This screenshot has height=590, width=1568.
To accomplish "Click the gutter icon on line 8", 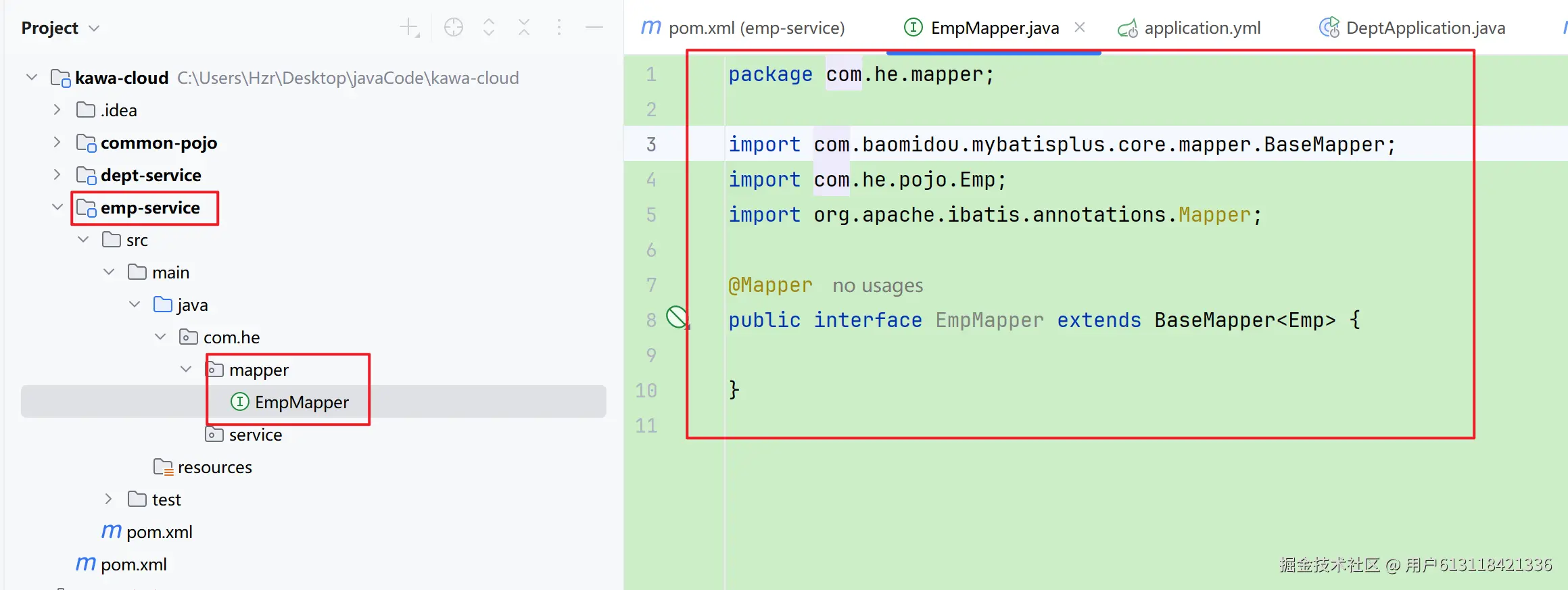I will tap(677, 317).
